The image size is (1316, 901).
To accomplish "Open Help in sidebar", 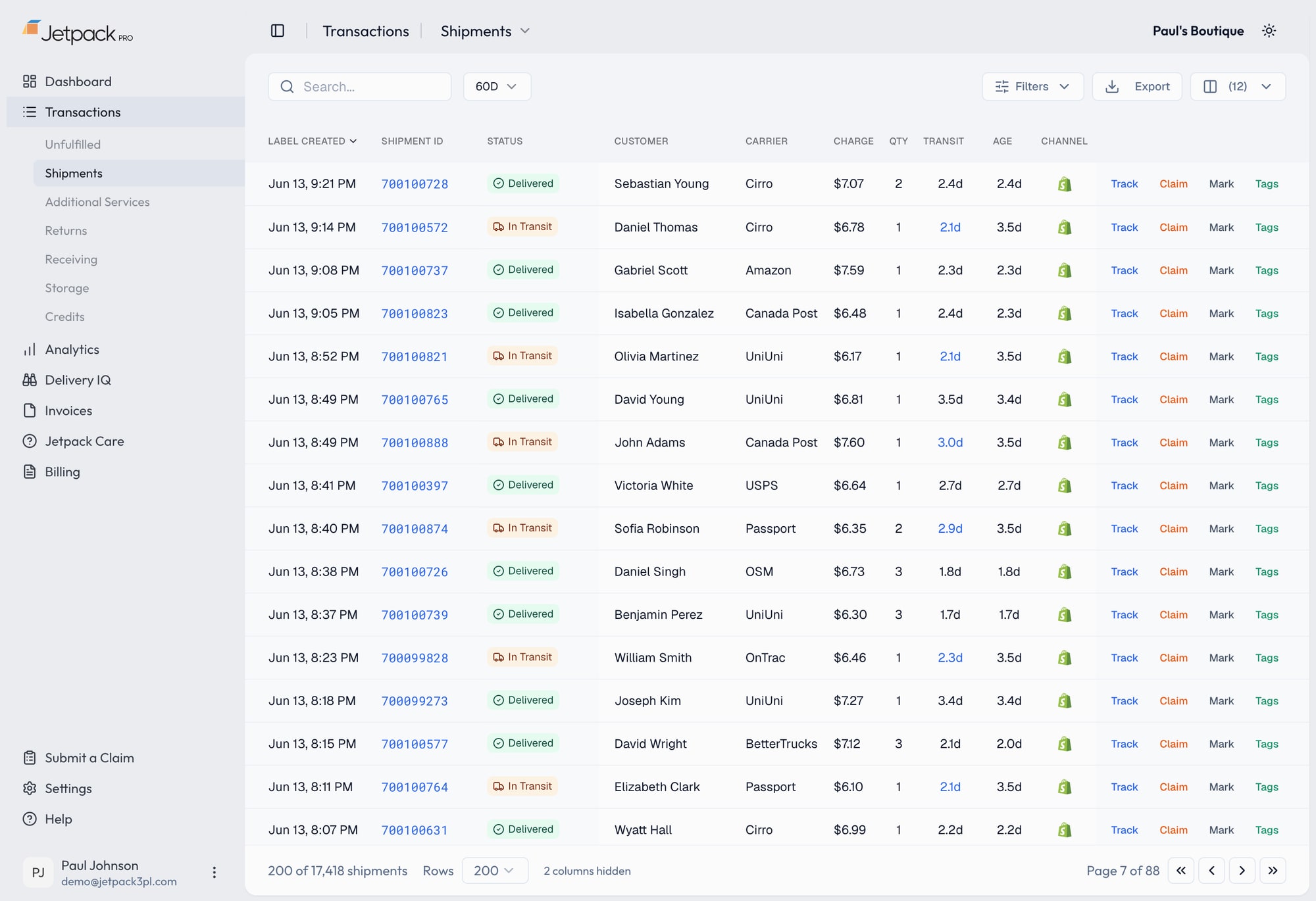I will pos(58,819).
